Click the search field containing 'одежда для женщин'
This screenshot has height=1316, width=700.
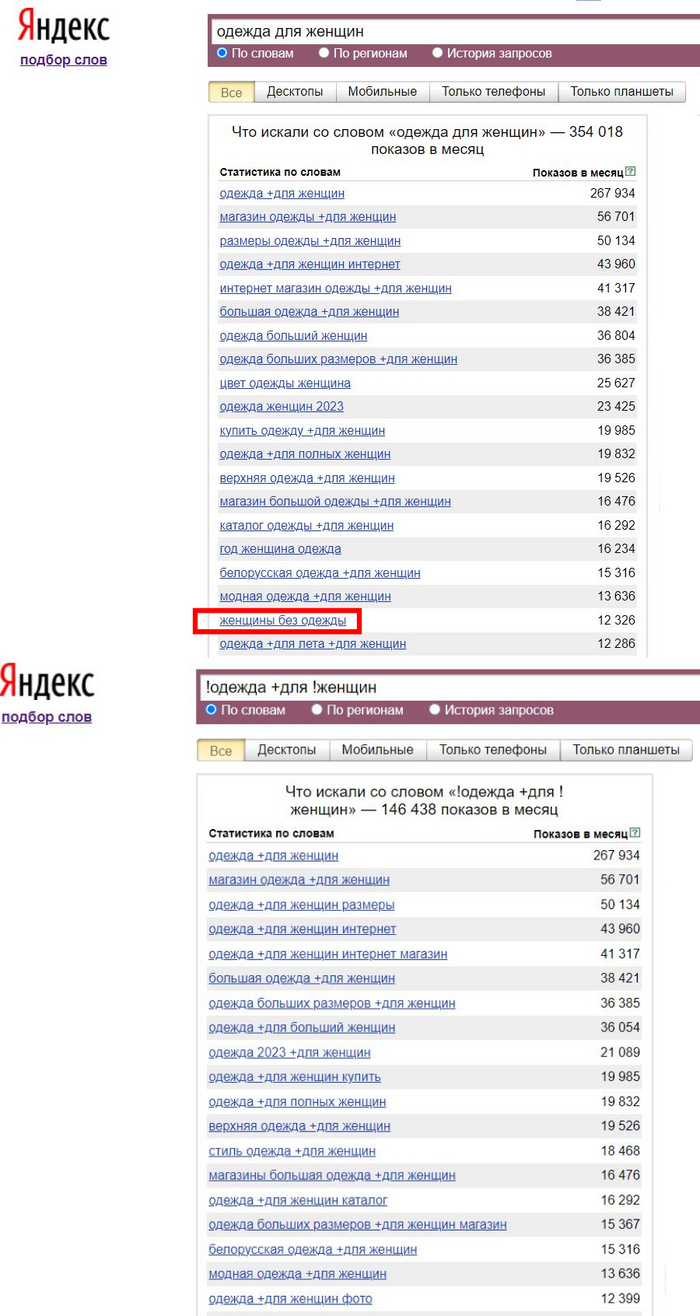pyautogui.click(x=450, y=31)
